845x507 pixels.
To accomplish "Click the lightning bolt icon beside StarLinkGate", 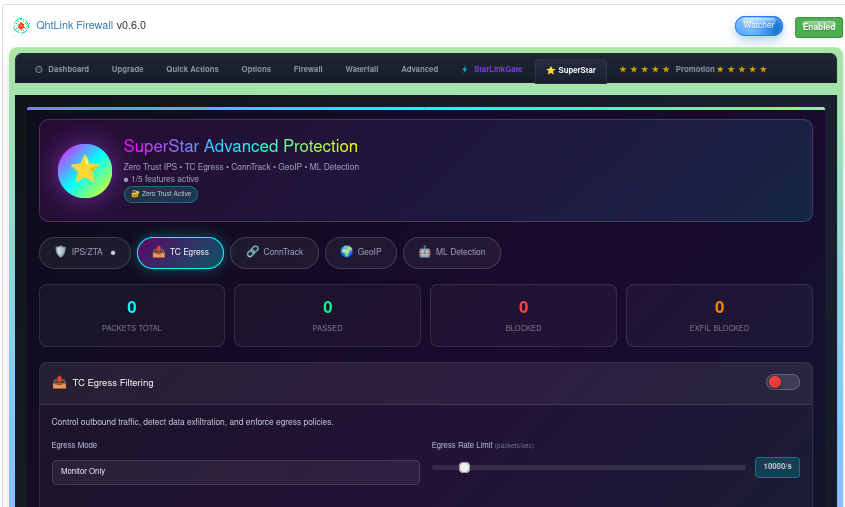I will coord(464,70).
